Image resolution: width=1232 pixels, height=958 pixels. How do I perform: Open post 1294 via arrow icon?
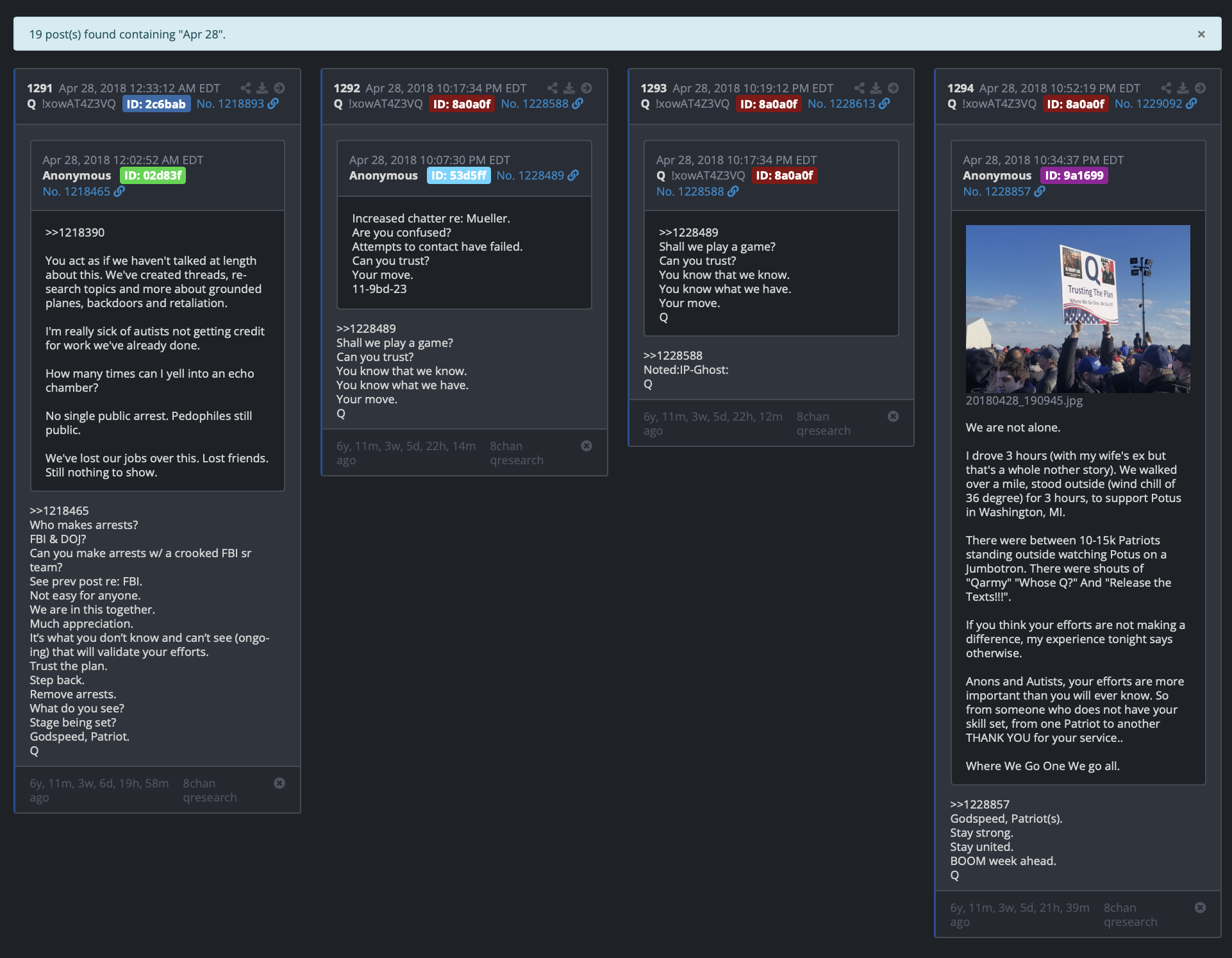[1201, 88]
